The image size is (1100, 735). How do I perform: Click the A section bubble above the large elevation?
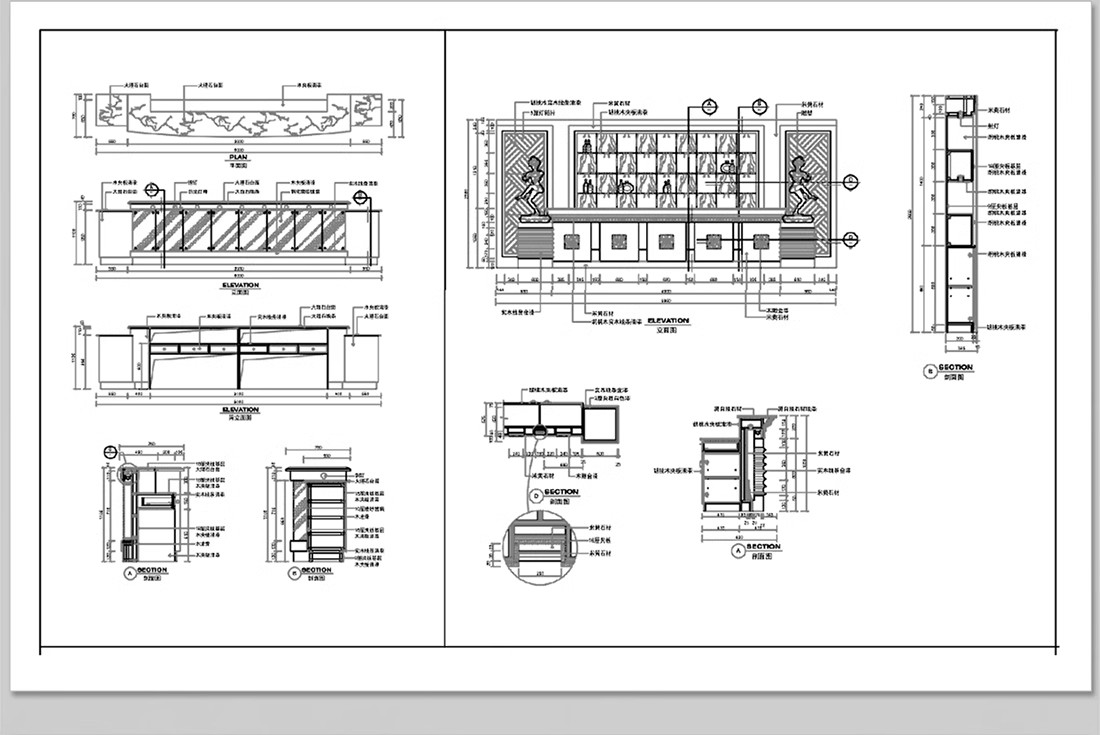[x=709, y=105]
